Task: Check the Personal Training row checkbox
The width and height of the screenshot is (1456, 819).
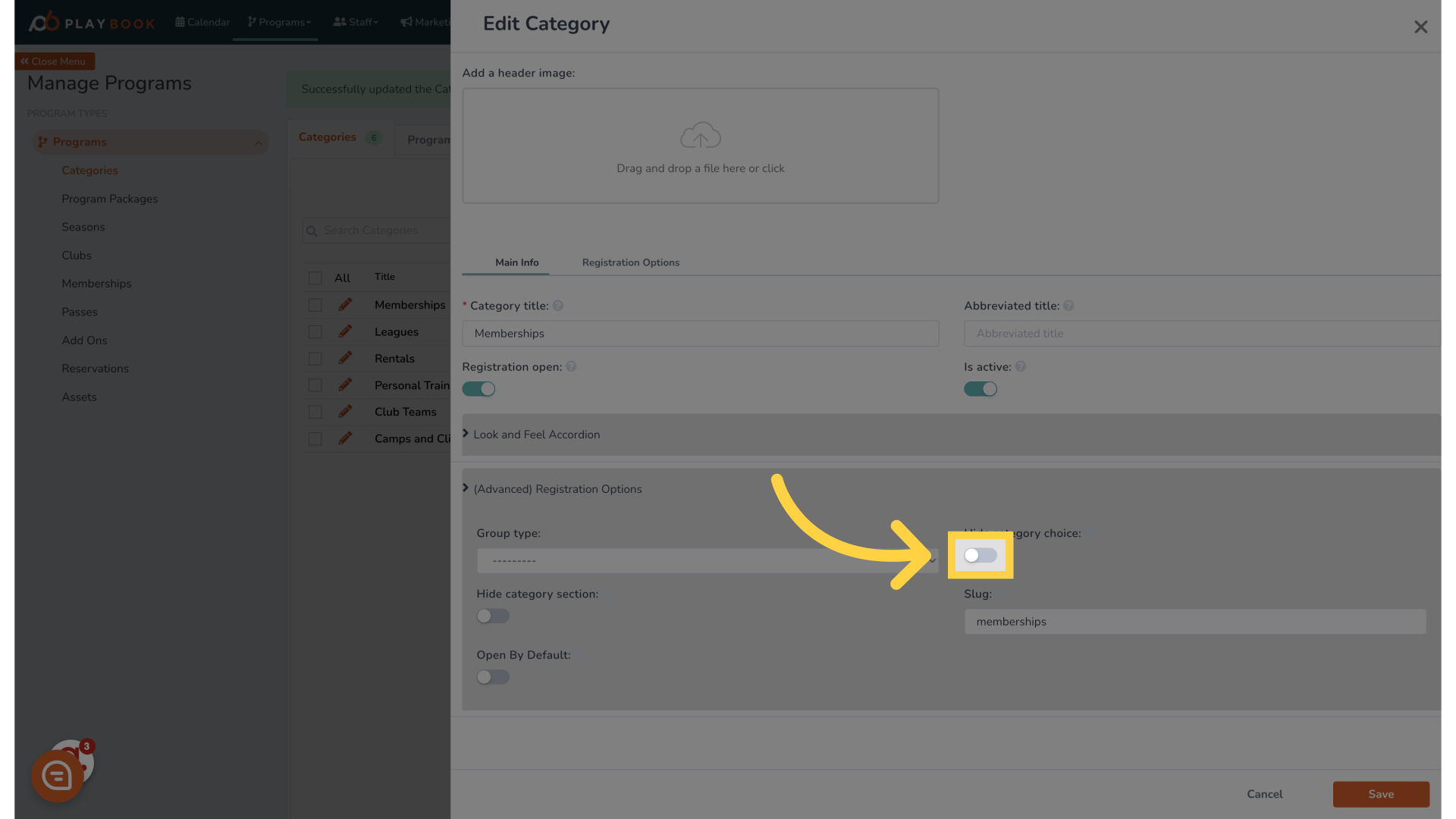Action: click(315, 385)
